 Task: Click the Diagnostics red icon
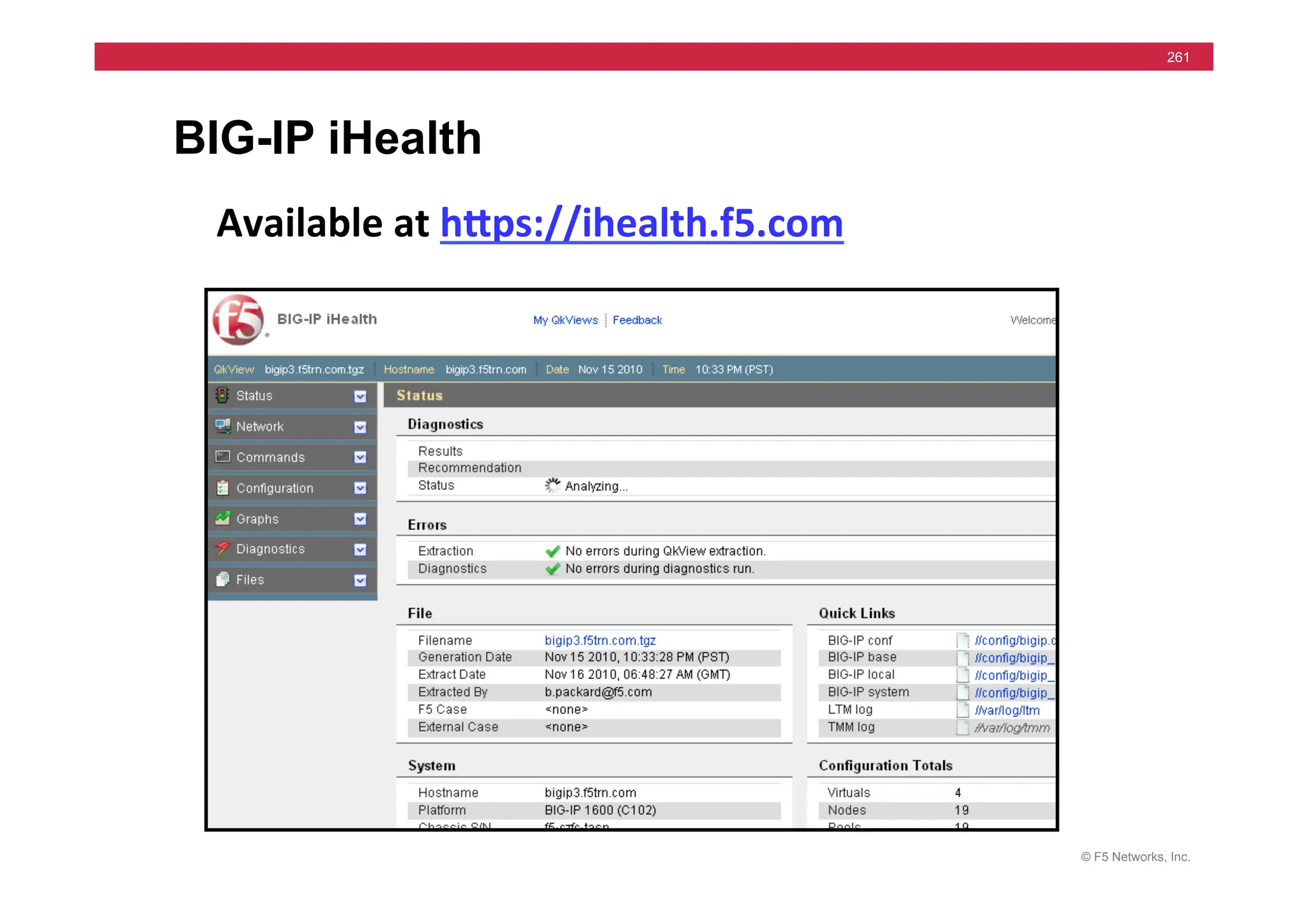click(222, 549)
